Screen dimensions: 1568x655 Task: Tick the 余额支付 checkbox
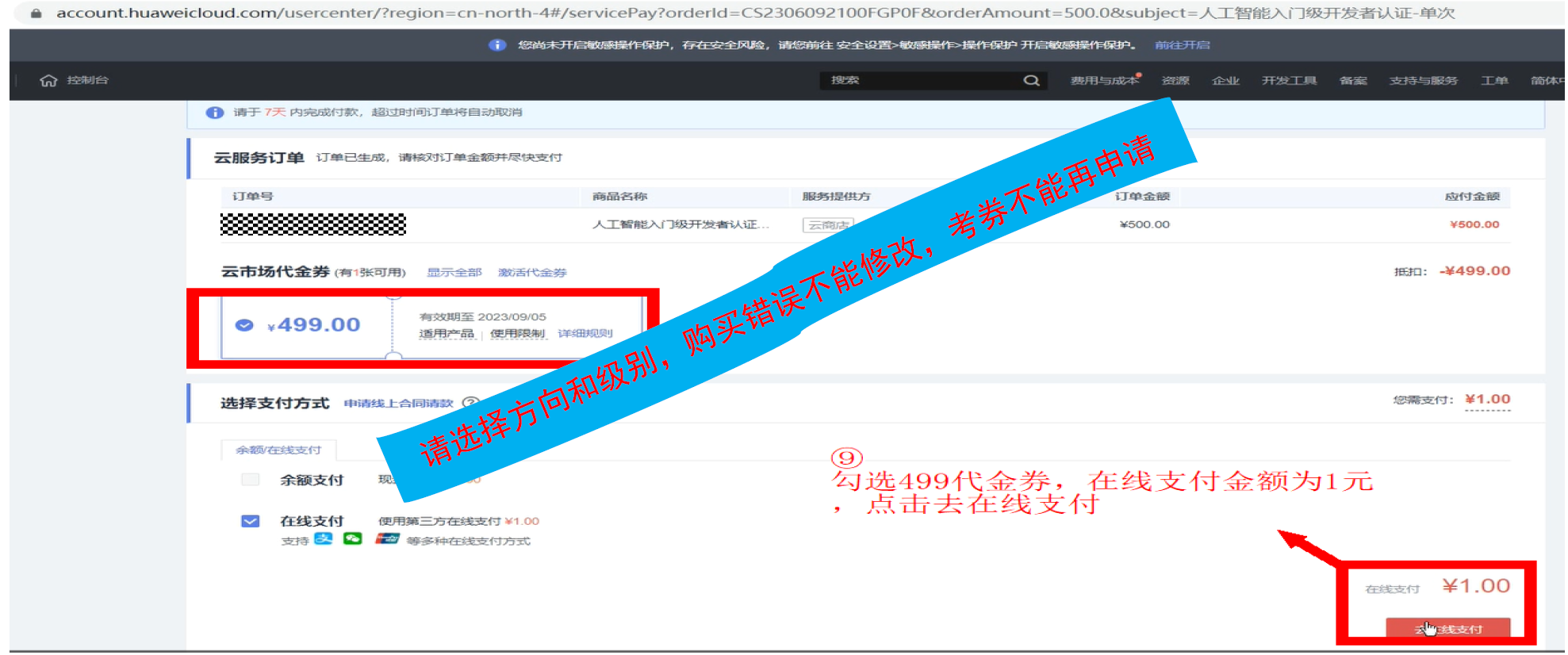251,480
